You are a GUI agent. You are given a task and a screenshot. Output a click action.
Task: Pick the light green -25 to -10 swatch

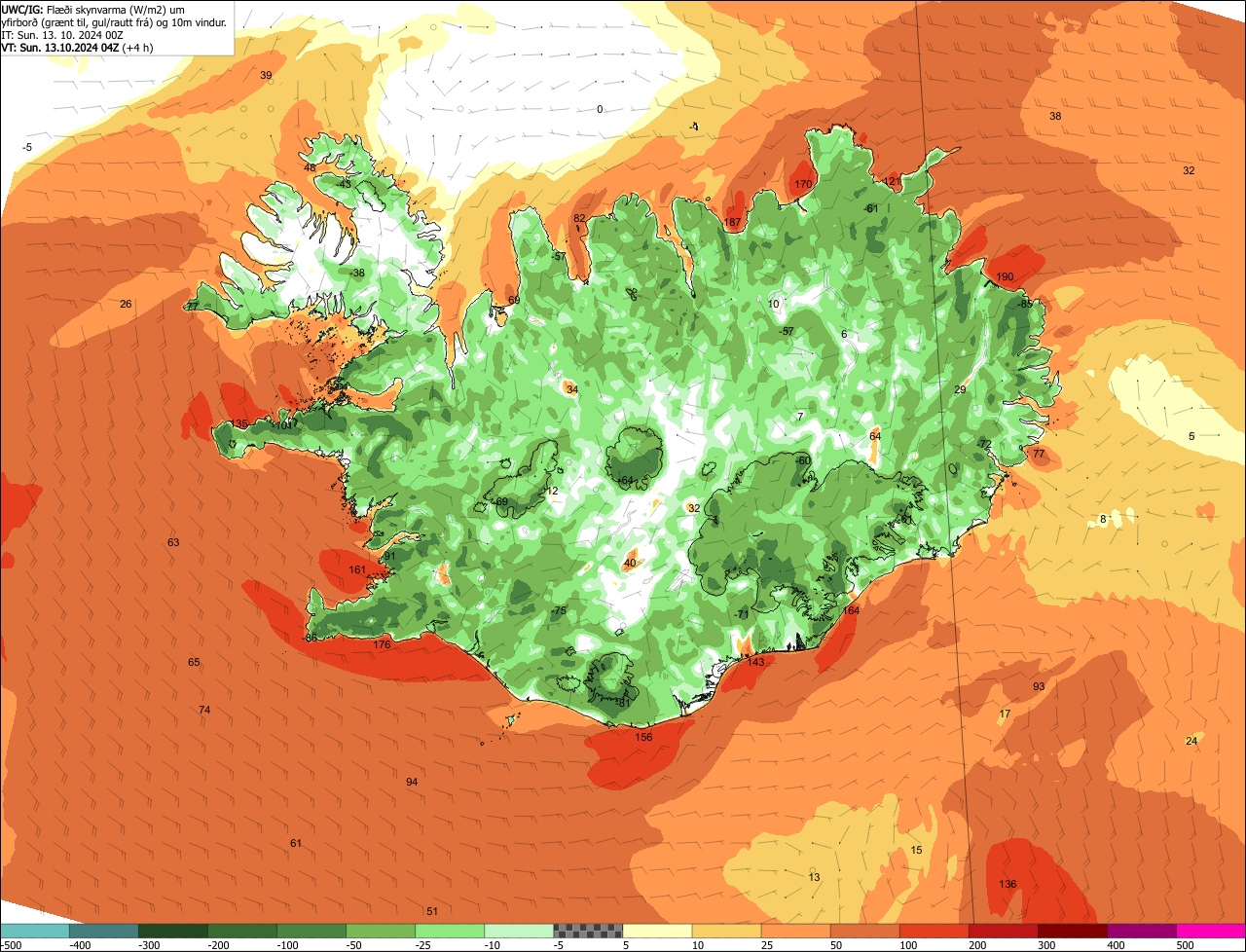coord(450,931)
